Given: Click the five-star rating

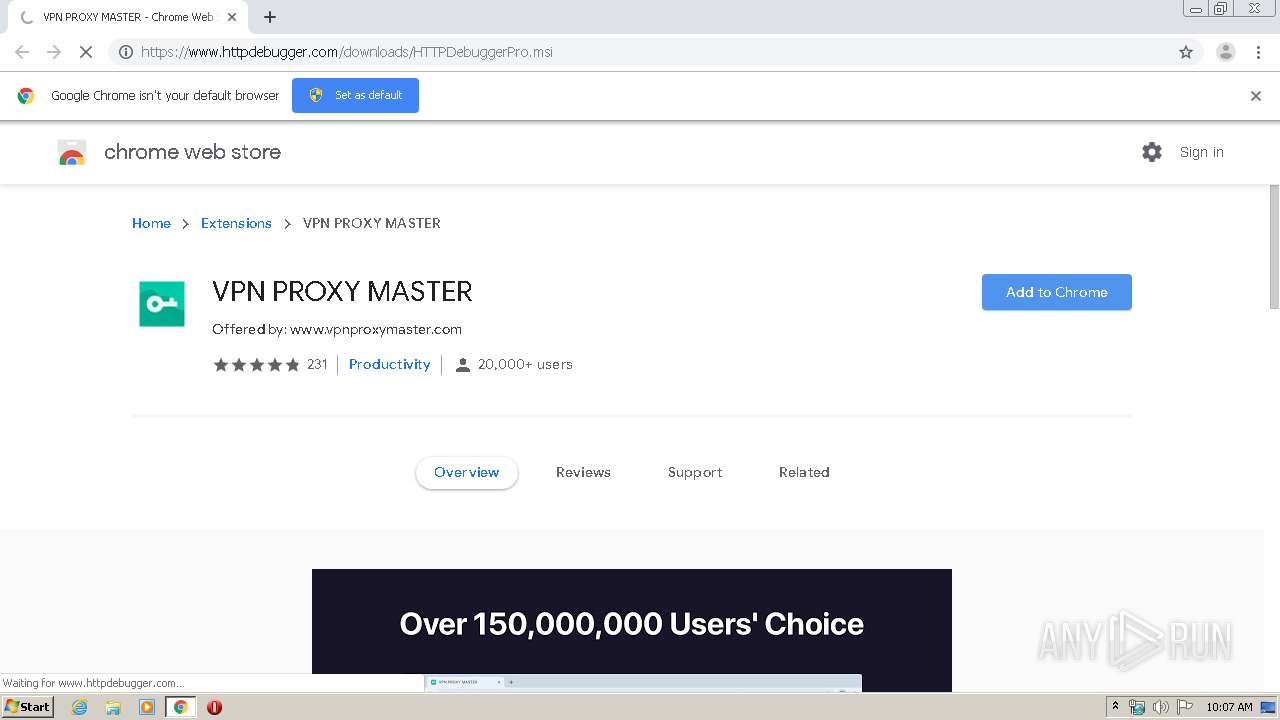Looking at the screenshot, I should click(x=256, y=365).
